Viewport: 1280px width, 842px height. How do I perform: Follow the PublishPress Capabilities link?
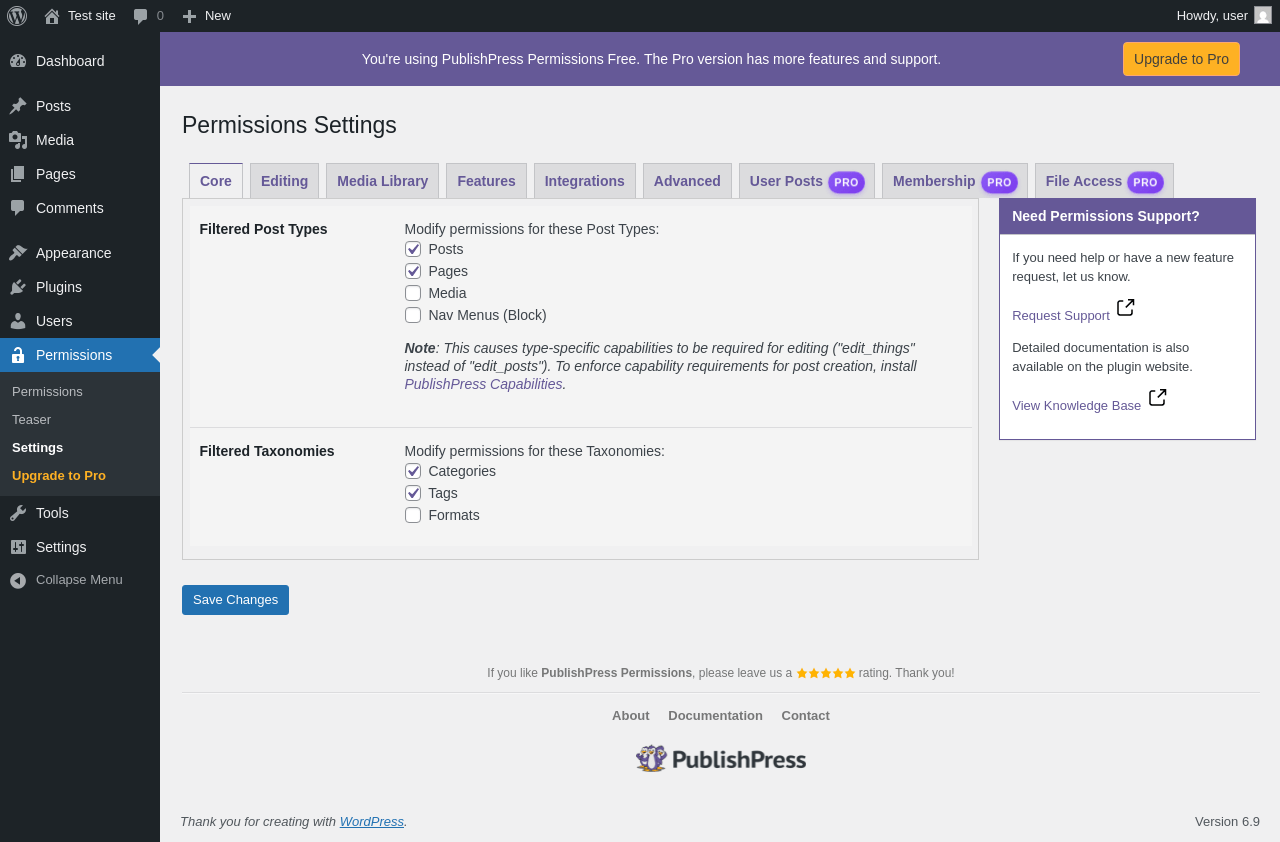click(483, 384)
